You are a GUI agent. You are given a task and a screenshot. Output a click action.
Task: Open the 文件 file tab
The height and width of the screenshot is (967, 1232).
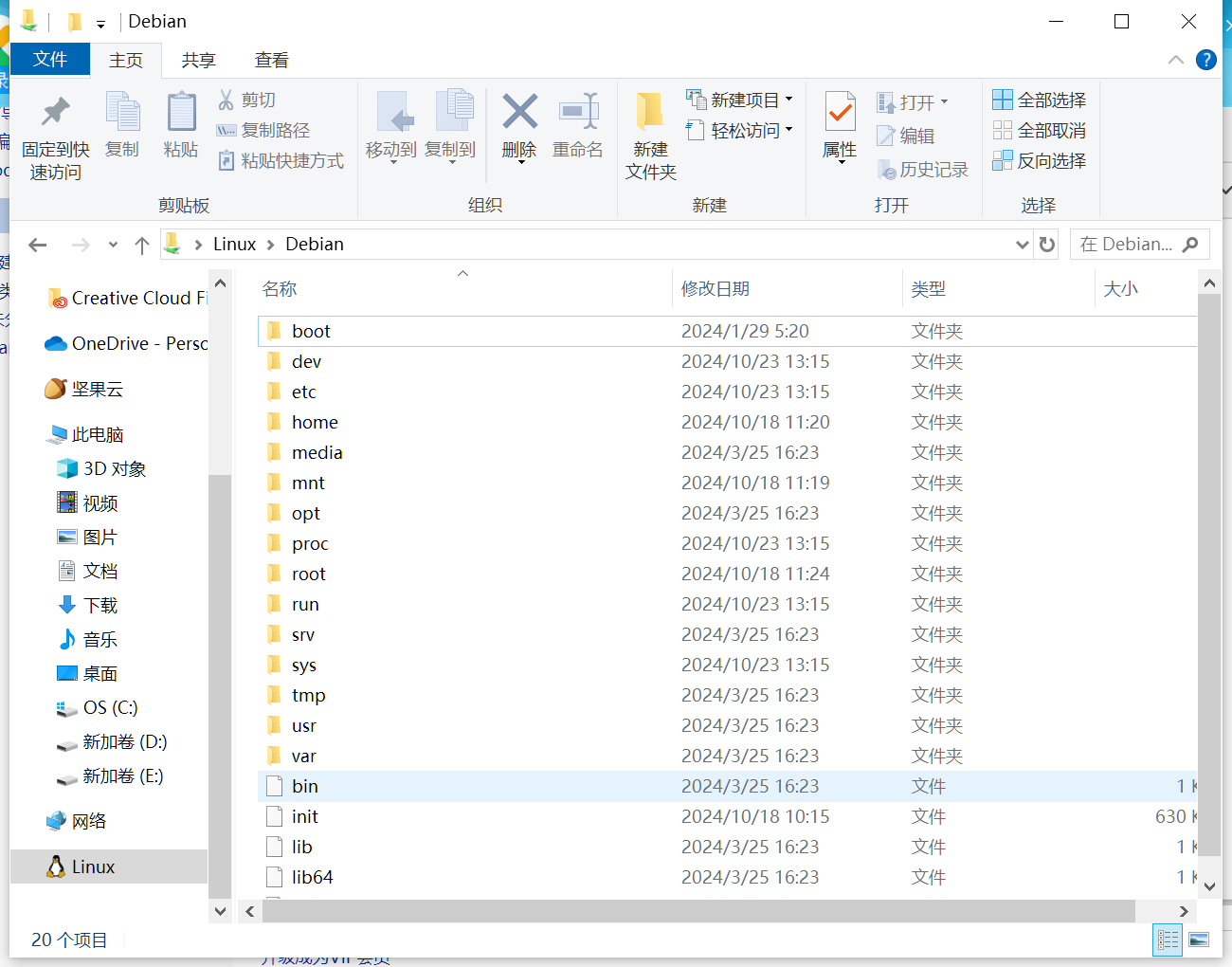click(x=50, y=59)
